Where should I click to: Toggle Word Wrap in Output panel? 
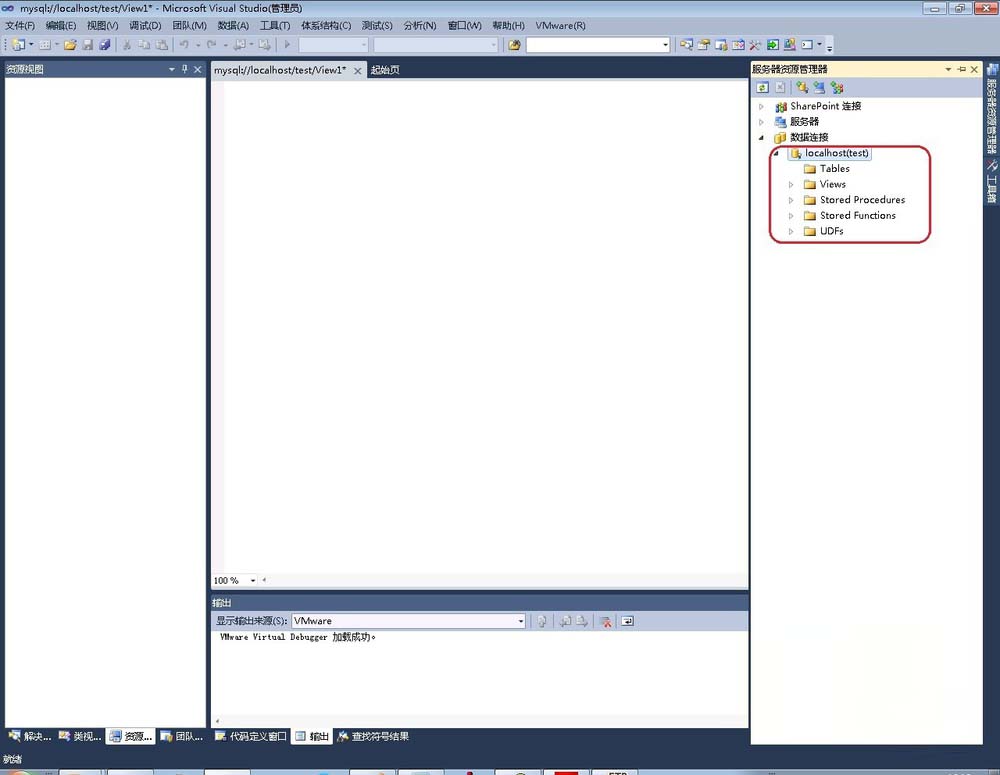click(x=627, y=621)
